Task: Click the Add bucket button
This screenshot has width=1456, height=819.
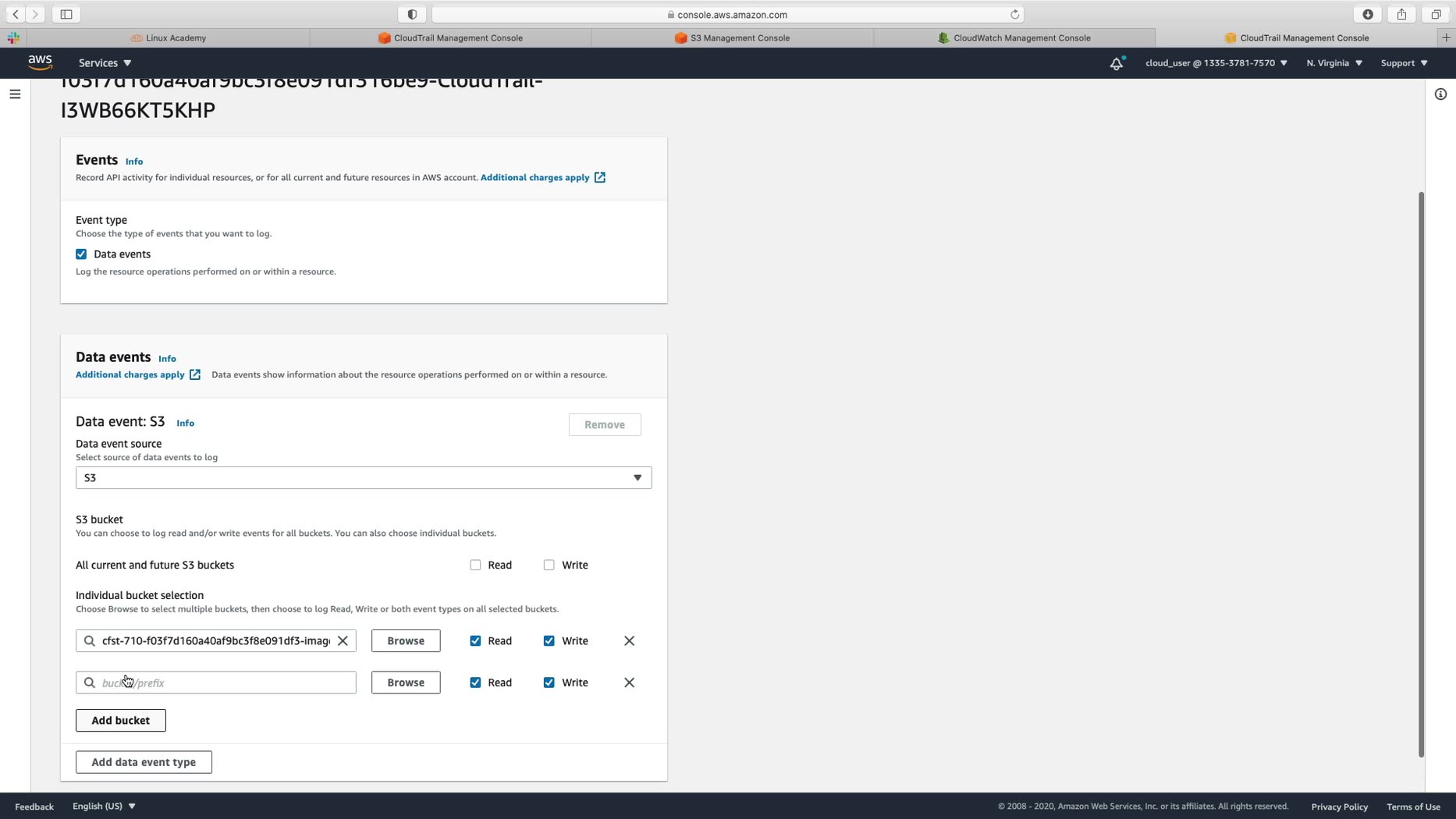Action: tap(121, 721)
